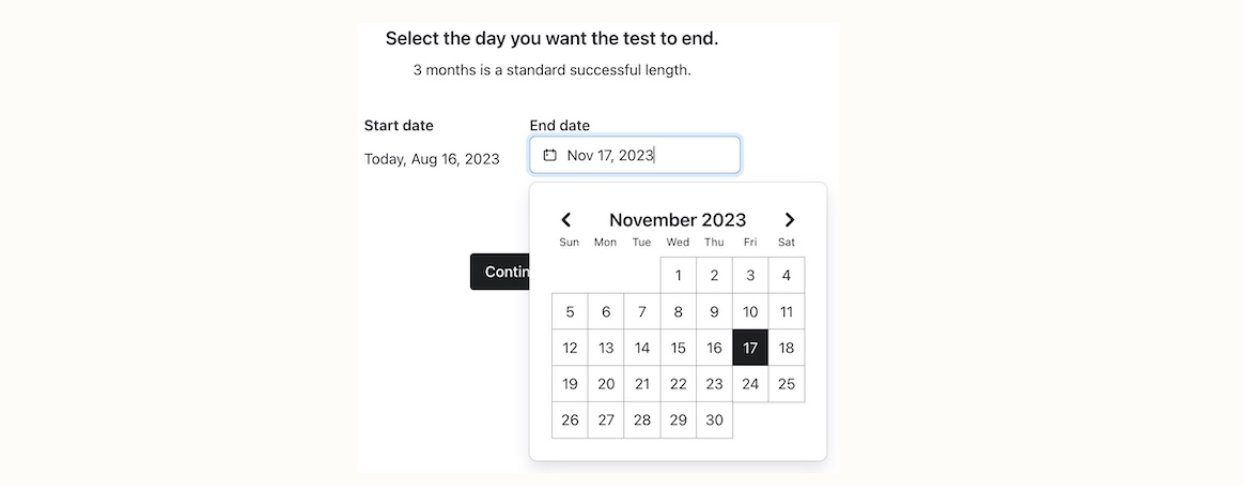
Task: Click the calendar icon in End date field
Action: tap(549, 155)
